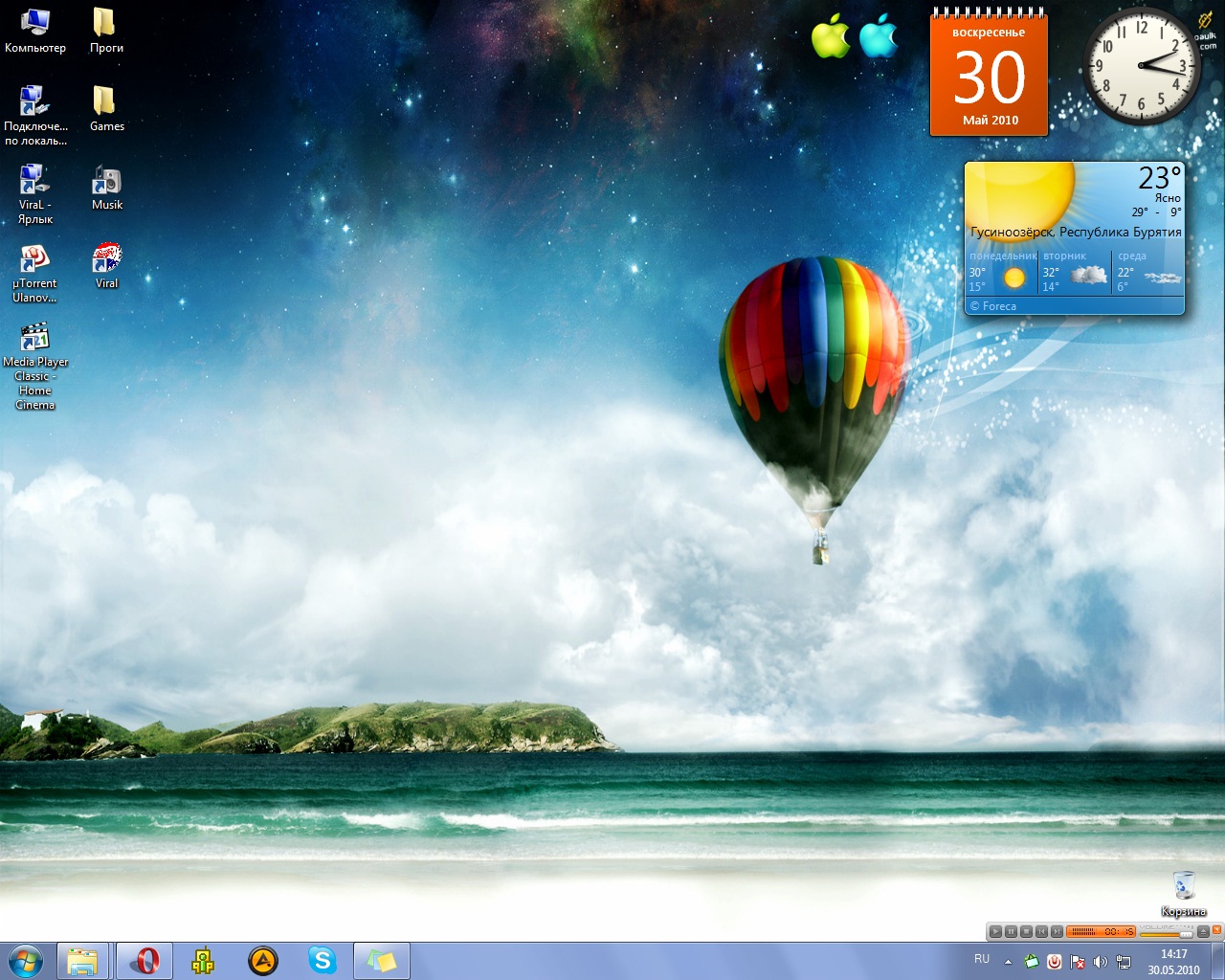Click the green apple desktop gadget
Screen dimensions: 1225x980
[x=830, y=36]
